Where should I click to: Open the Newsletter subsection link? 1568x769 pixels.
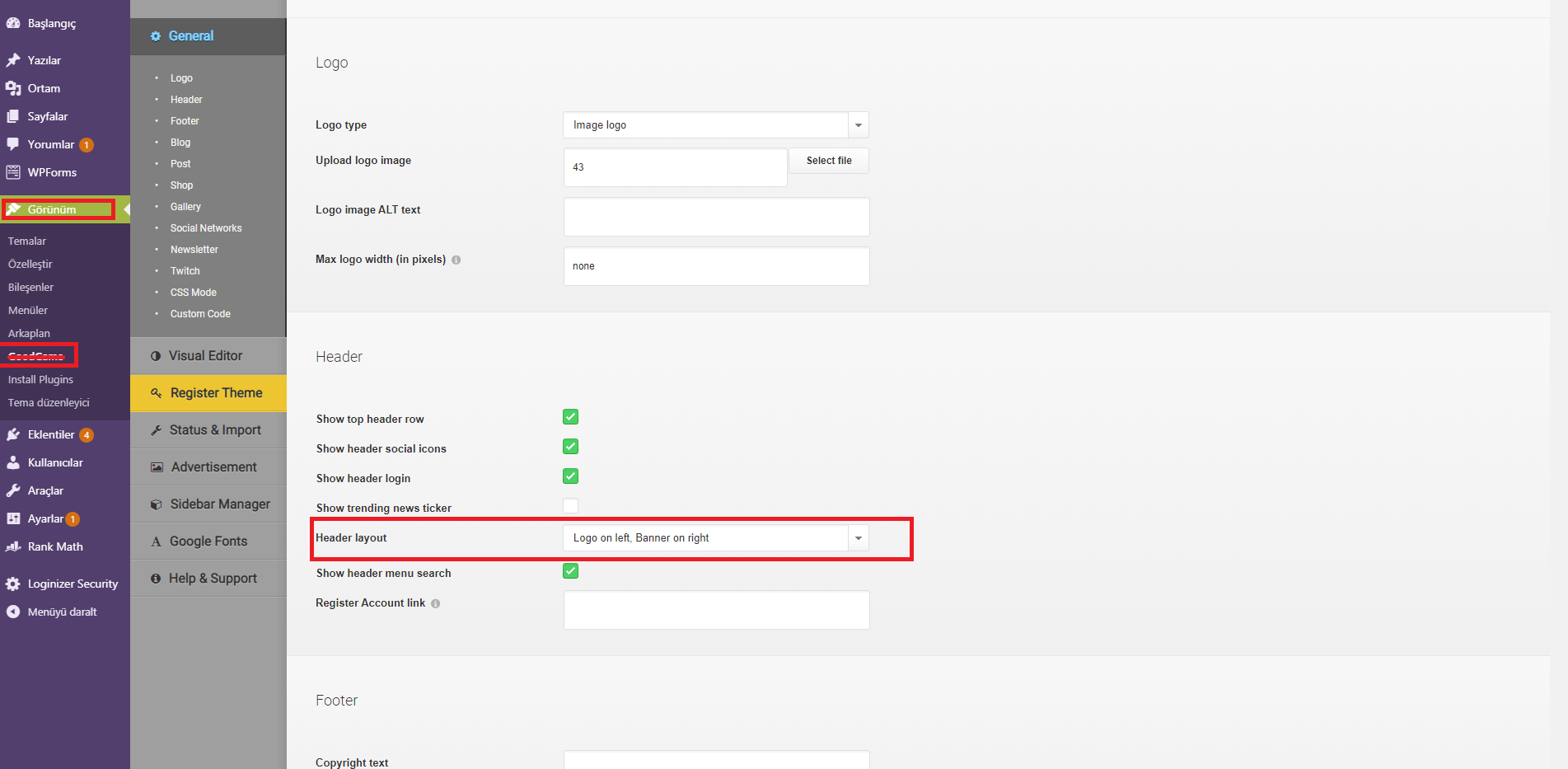[194, 250]
